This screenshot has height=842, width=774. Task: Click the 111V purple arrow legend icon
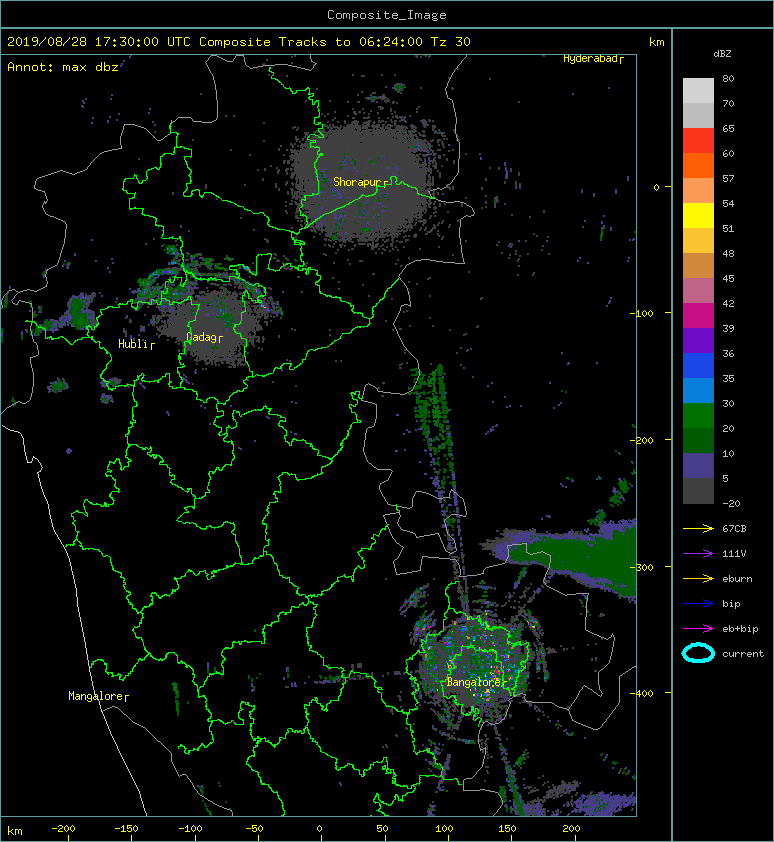point(698,554)
